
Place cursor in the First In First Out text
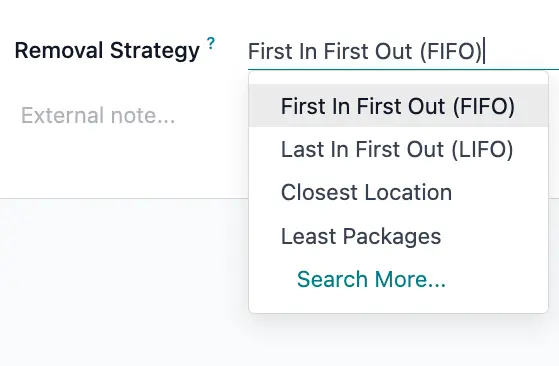pyautogui.click(x=364, y=51)
